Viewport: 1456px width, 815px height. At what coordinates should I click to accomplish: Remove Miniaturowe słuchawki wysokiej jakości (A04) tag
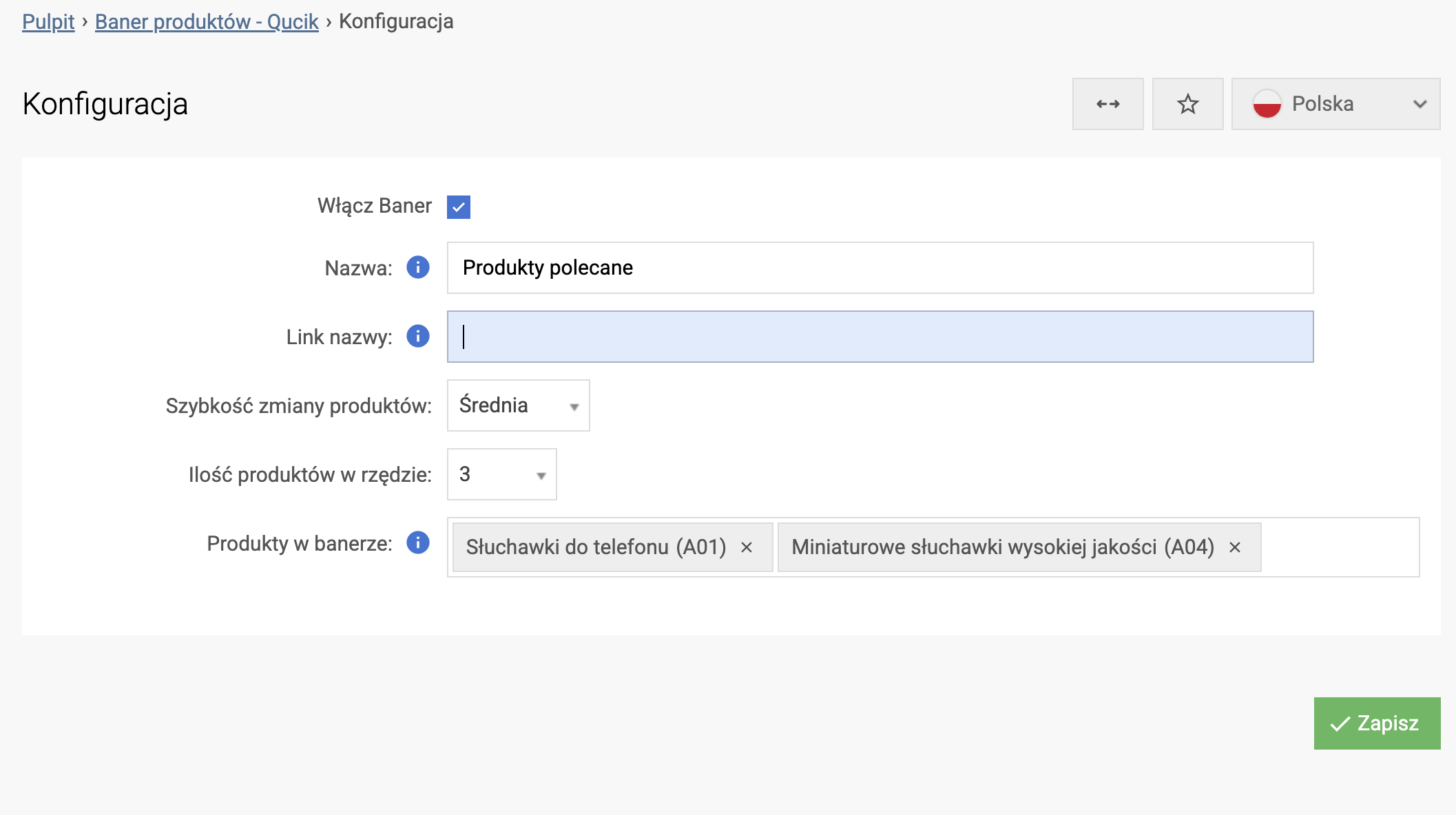click(x=1236, y=547)
